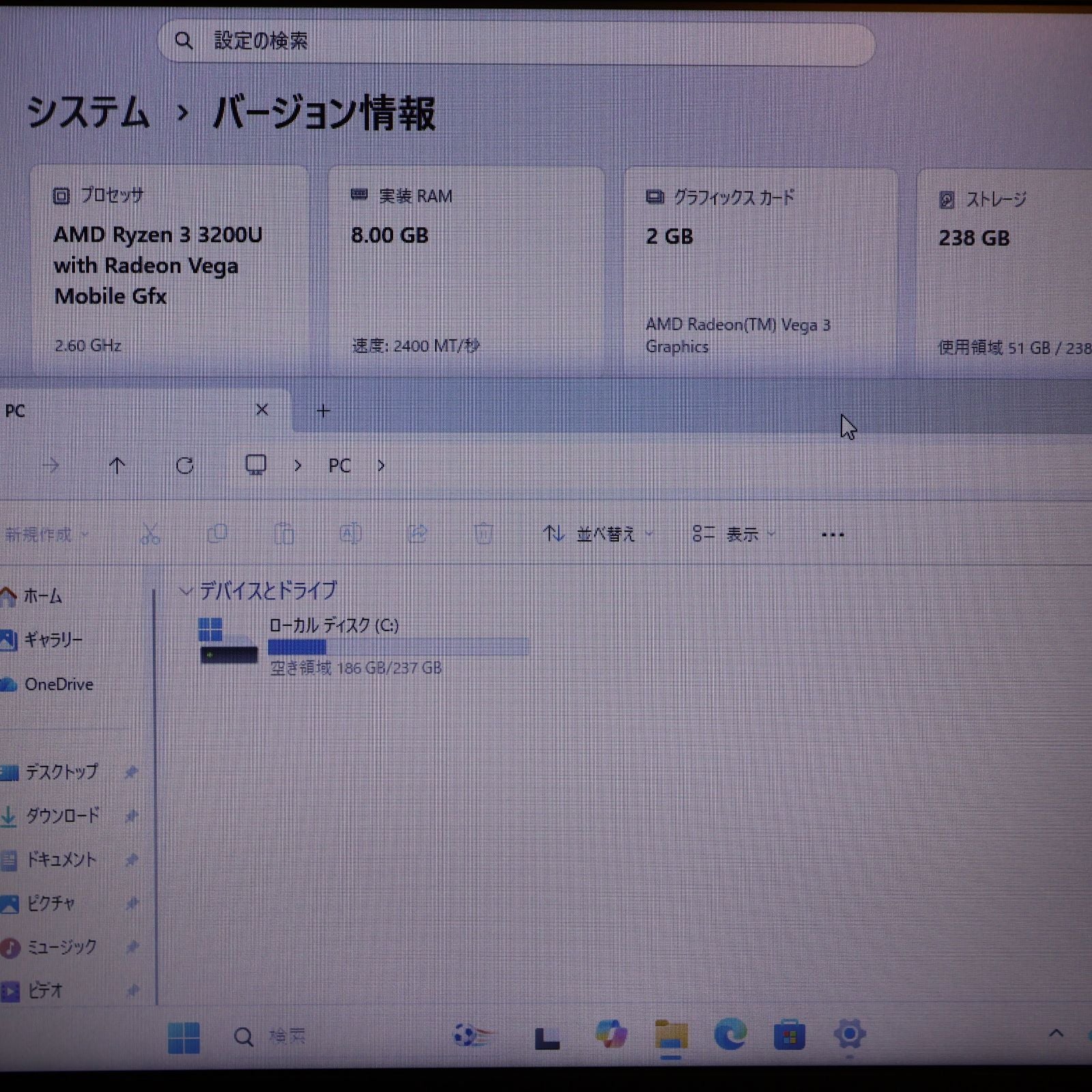The width and height of the screenshot is (1092, 1092).
Task: Go up one folder level
Action: pyautogui.click(x=117, y=465)
